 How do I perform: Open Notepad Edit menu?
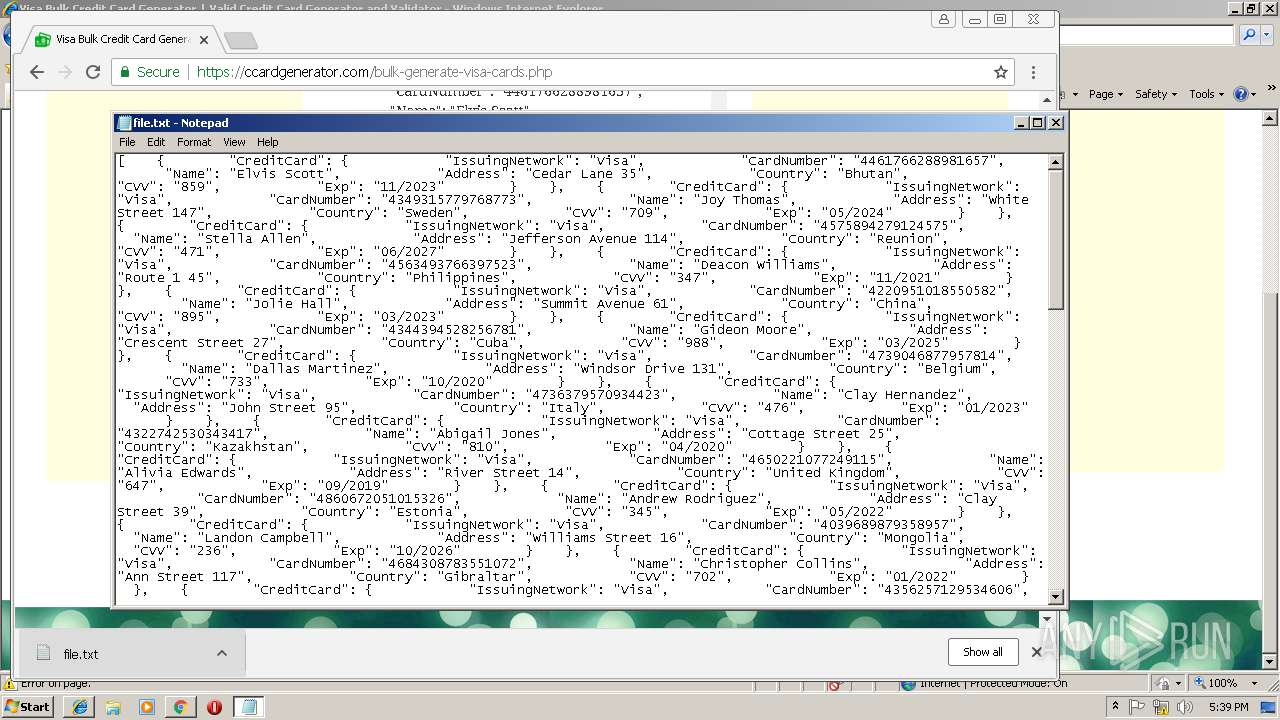pos(156,142)
